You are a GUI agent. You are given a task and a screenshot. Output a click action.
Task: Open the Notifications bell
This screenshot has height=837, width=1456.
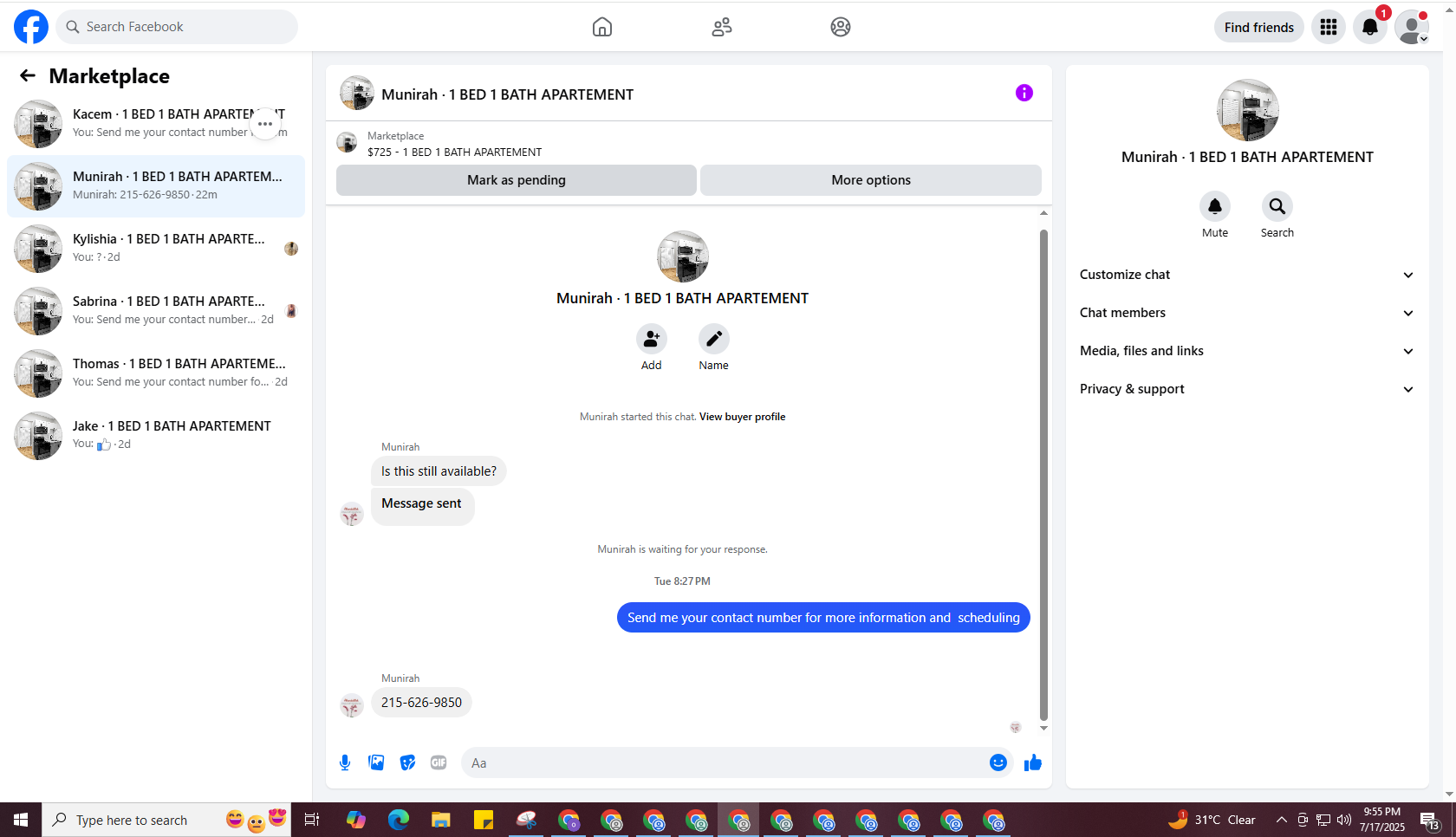coord(1370,27)
